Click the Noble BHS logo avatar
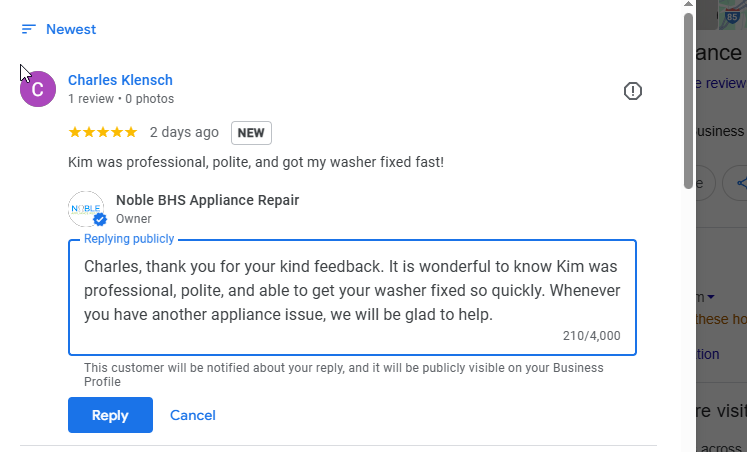Viewport: 747px width, 452px height. (x=86, y=208)
